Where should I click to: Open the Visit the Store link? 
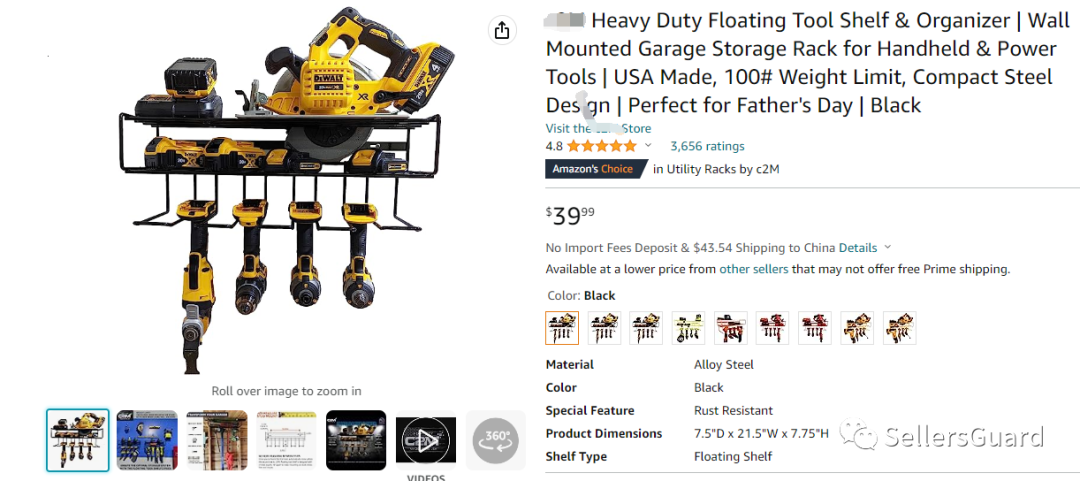coord(598,128)
